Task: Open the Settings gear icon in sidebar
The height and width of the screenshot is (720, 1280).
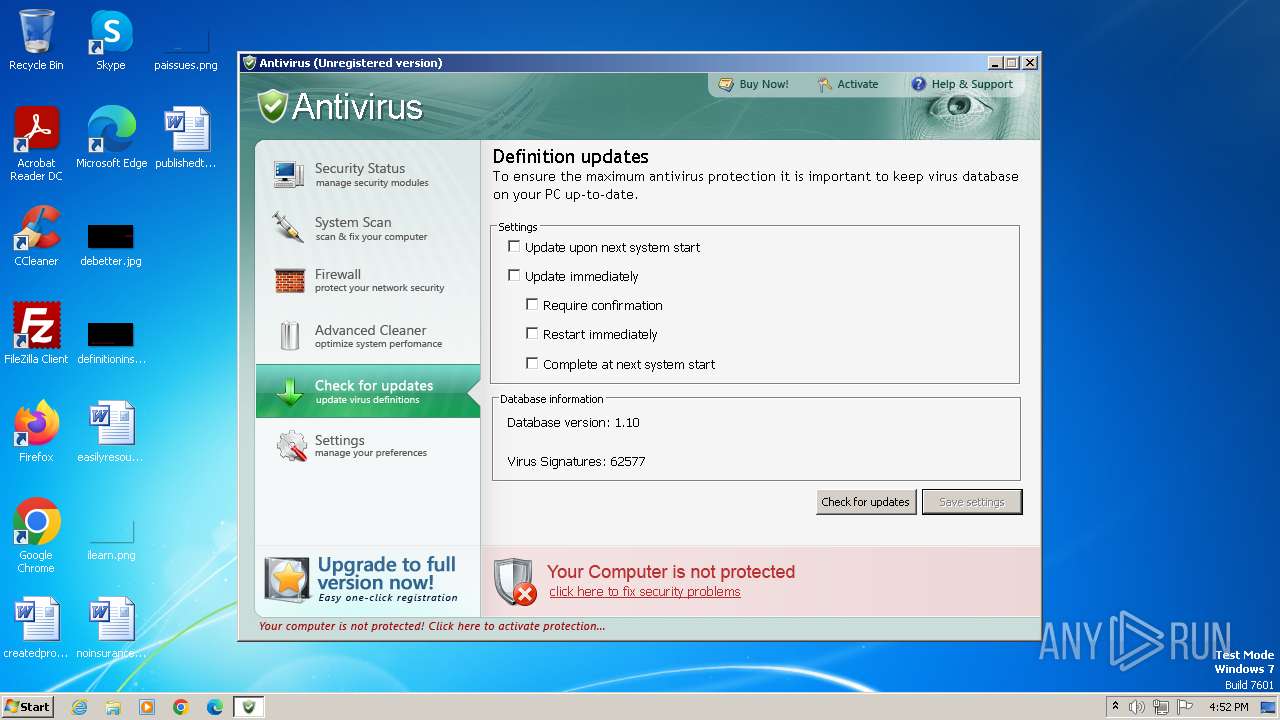Action: [x=291, y=446]
